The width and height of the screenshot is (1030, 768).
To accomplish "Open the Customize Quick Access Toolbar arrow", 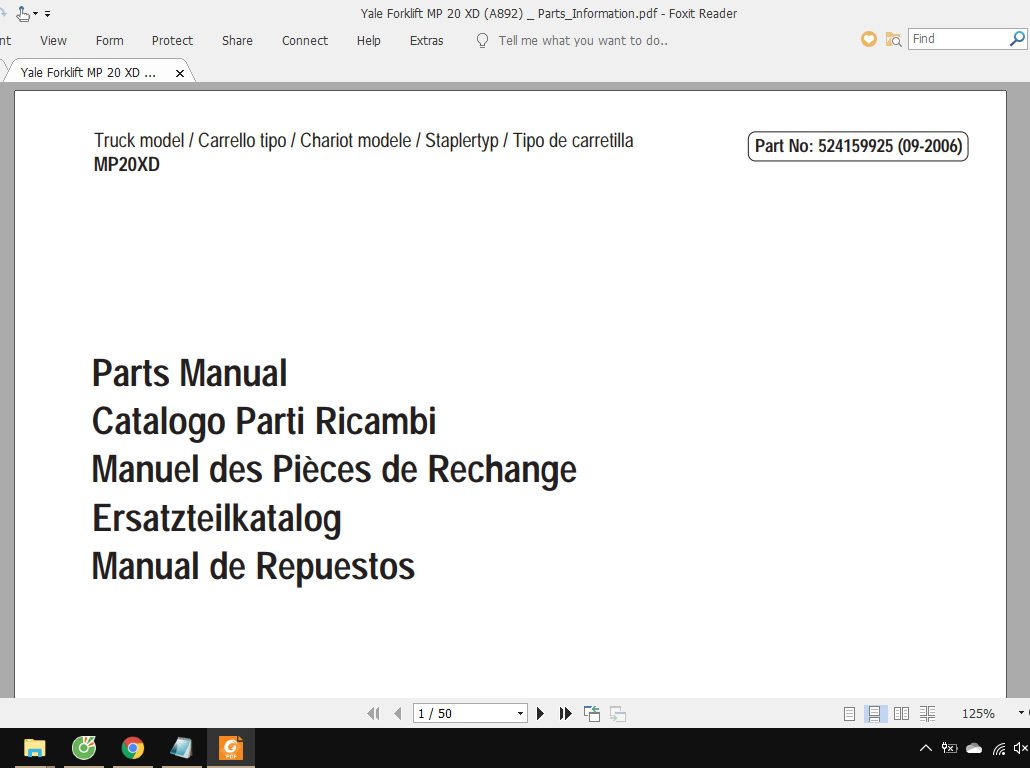I will [47, 14].
